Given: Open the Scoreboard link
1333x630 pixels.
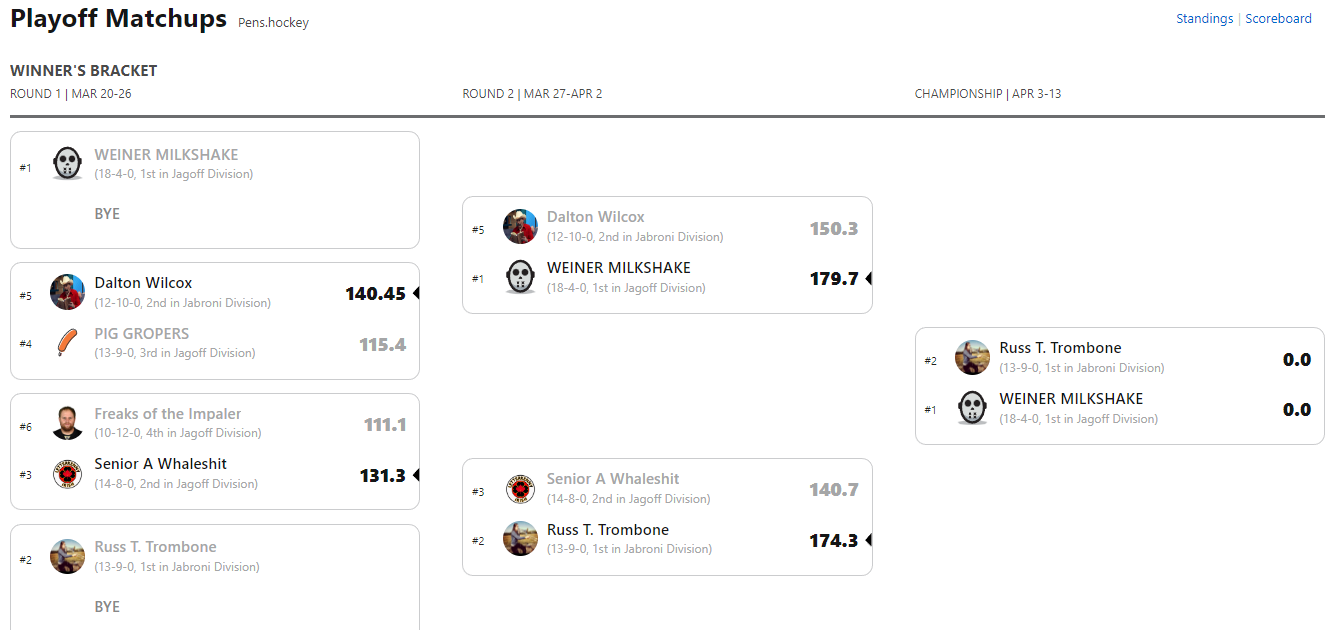Looking at the screenshot, I should click(1278, 19).
